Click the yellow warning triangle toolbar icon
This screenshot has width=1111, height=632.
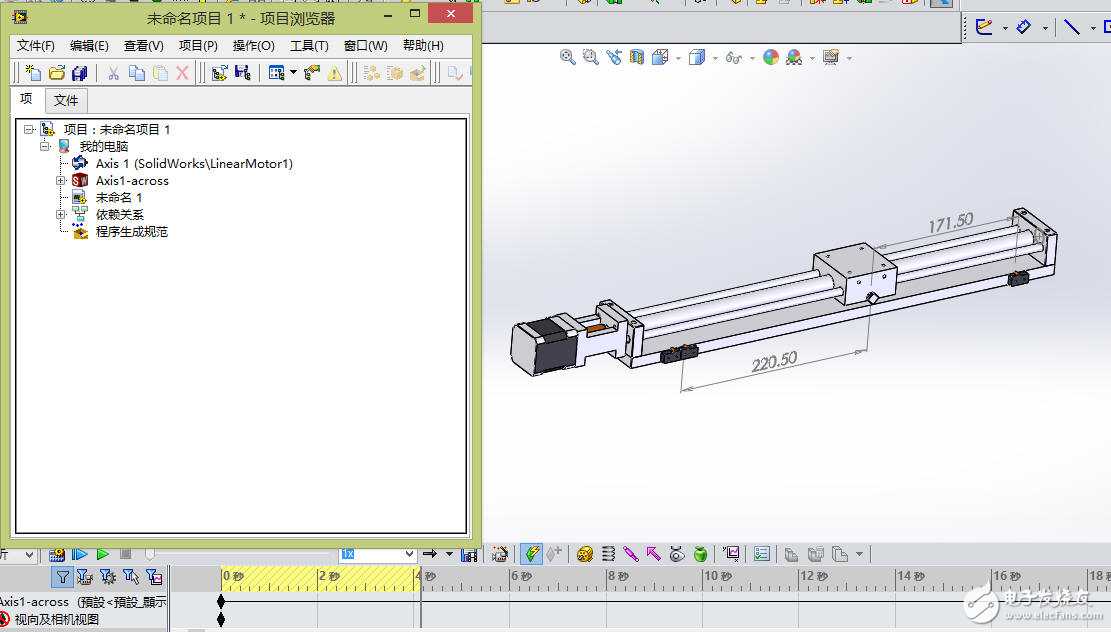point(334,73)
